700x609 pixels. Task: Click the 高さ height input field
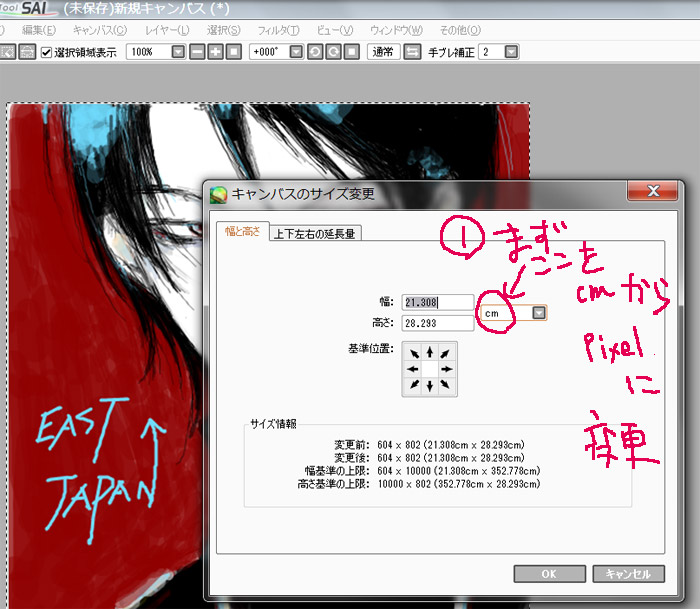point(438,323)
